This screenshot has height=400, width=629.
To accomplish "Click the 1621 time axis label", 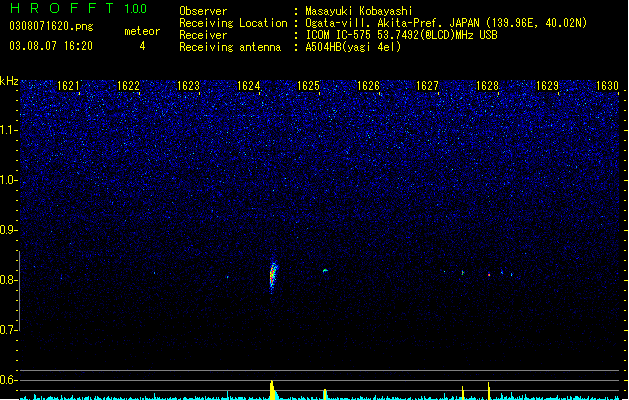I will click(x=68, y=86).
